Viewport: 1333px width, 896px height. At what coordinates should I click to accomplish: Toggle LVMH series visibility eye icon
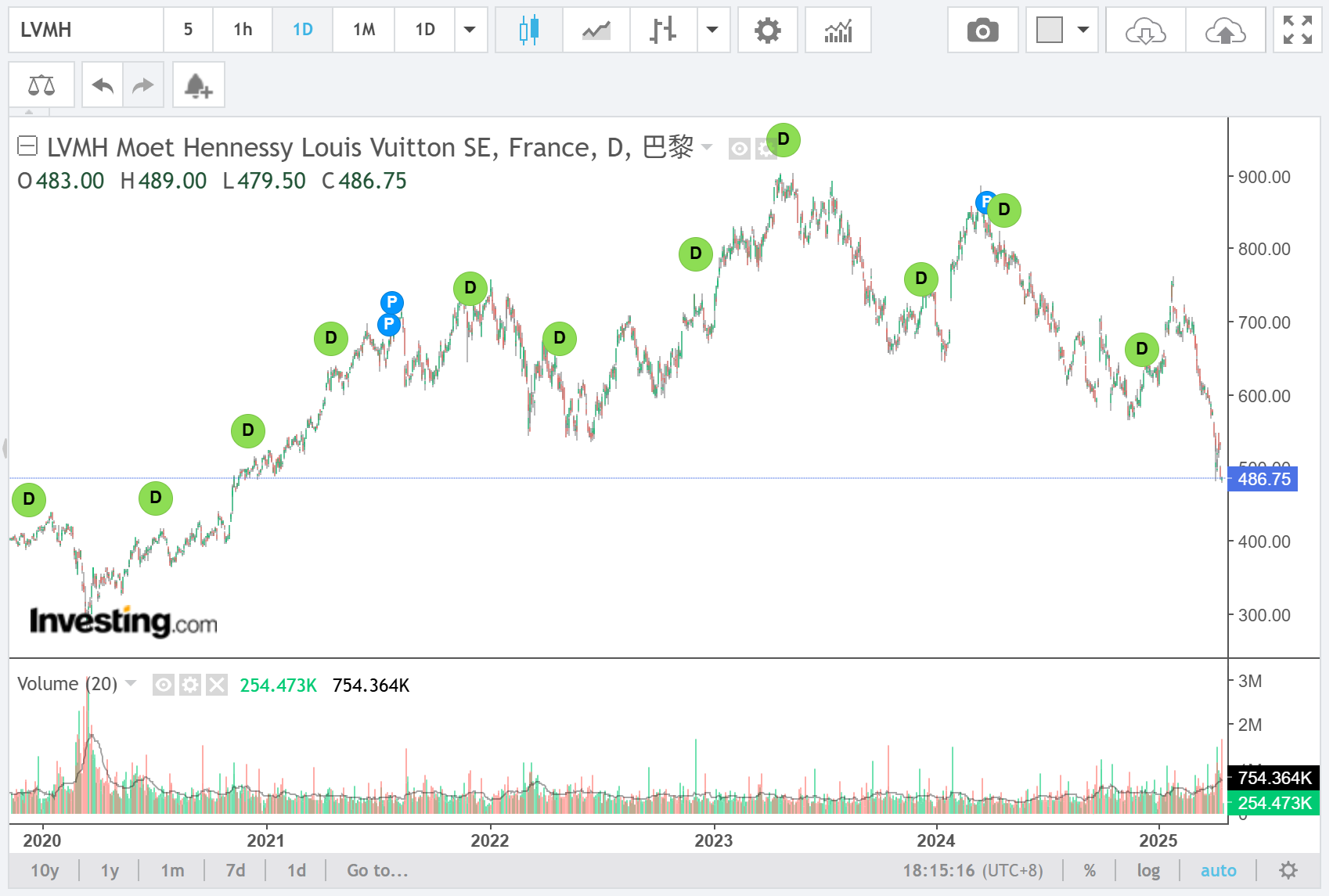tap(740, 149)
